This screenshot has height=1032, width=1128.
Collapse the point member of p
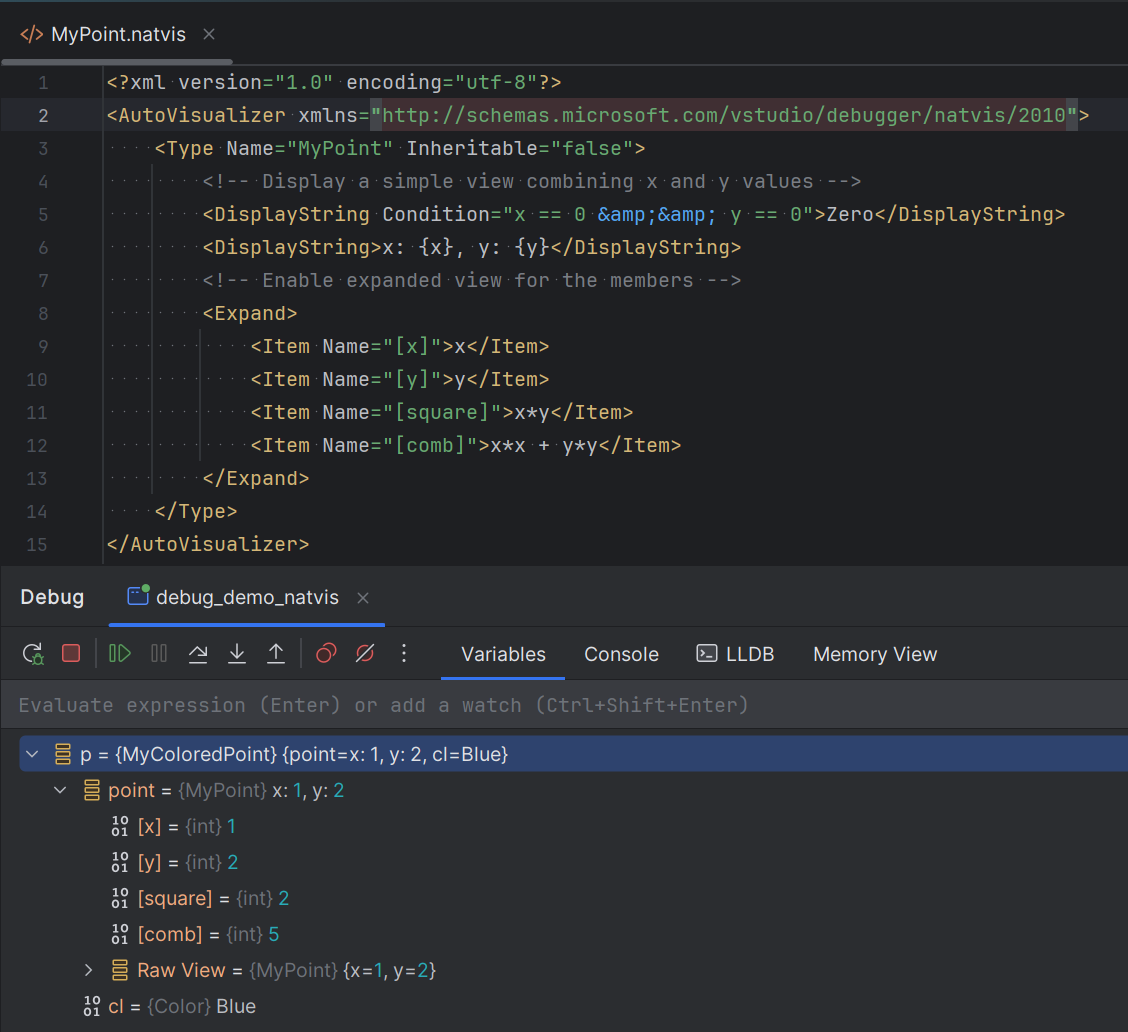(x=60, y=790)
